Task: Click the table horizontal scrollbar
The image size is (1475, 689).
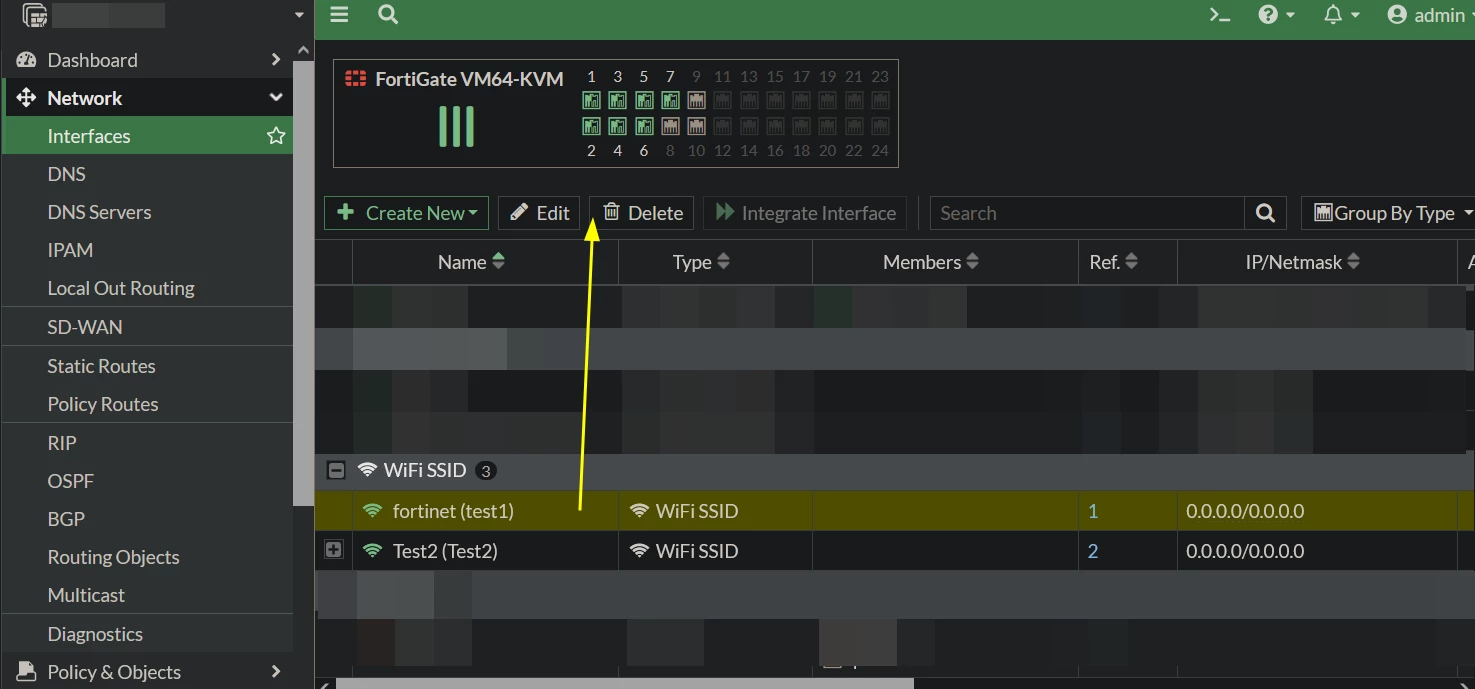Action: point(624,684)
